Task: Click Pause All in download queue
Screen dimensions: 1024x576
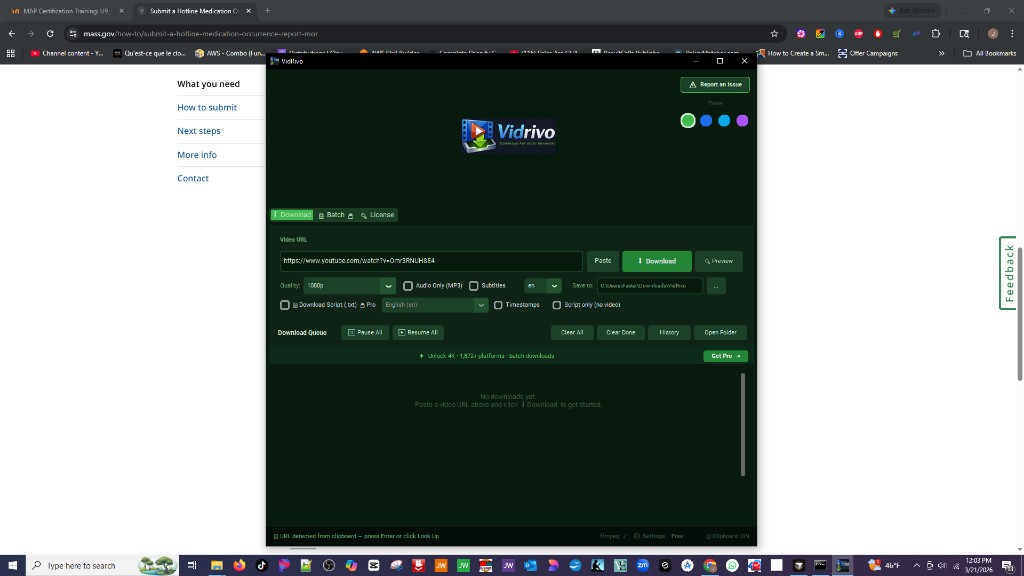Action: [365, 332]
